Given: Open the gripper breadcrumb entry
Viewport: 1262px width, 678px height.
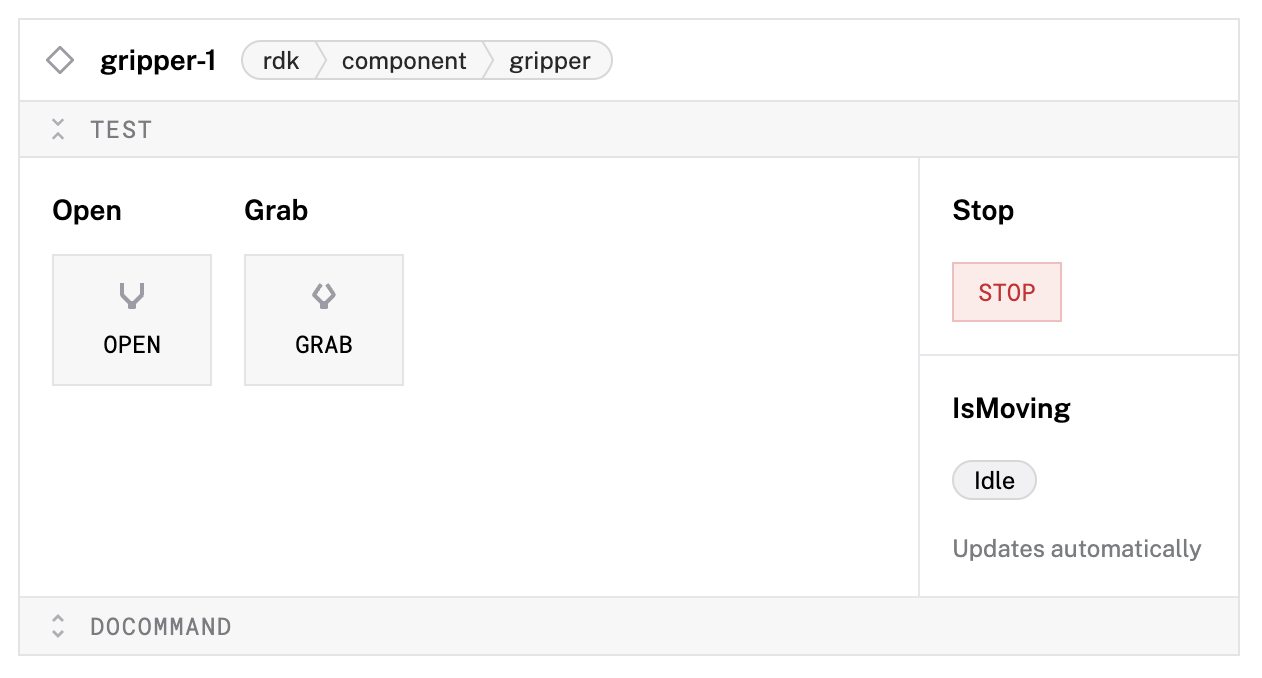Looking at the screenshot, I should tap(551, 61).
